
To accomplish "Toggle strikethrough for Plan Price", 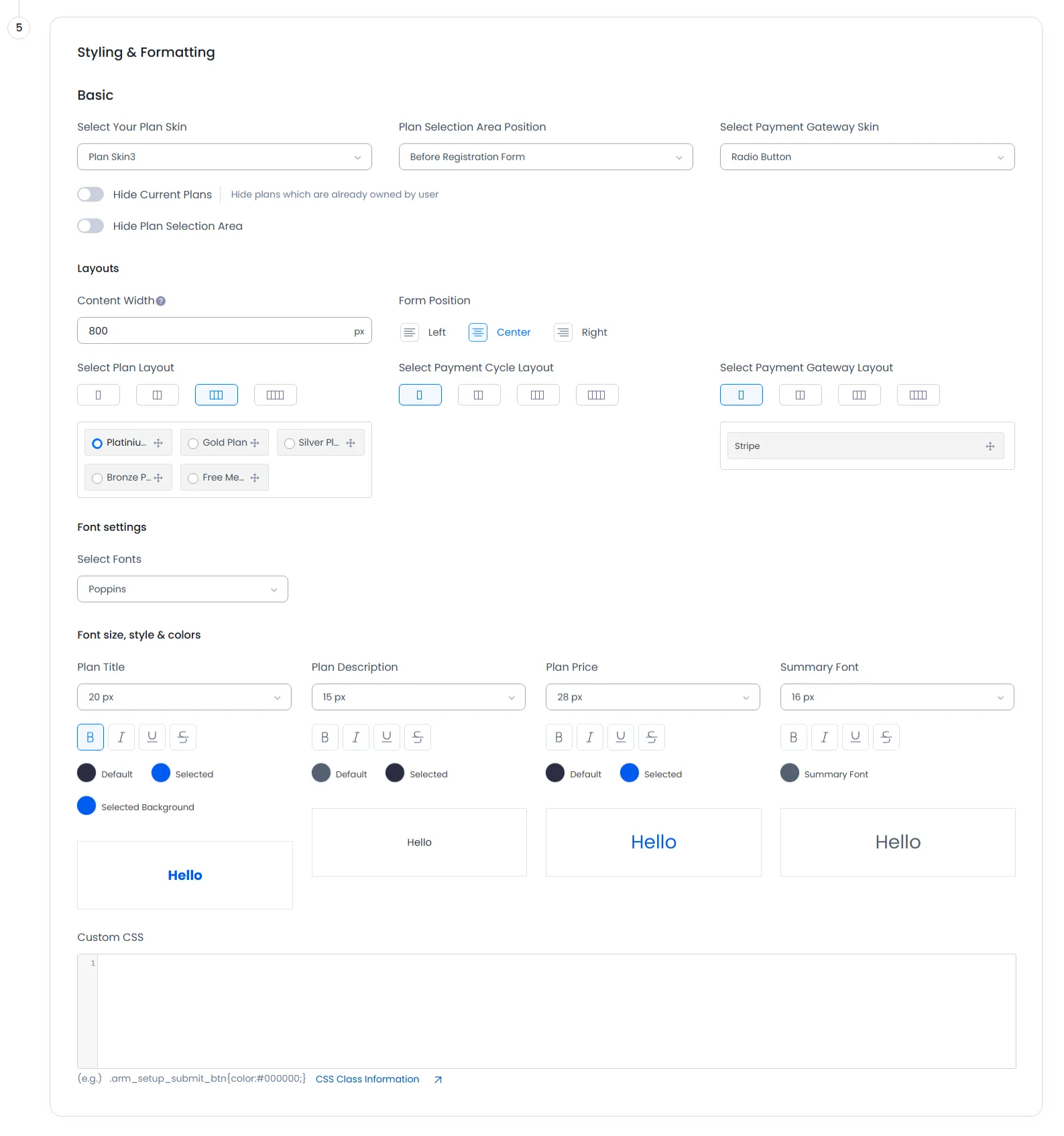I will point(652,737).
